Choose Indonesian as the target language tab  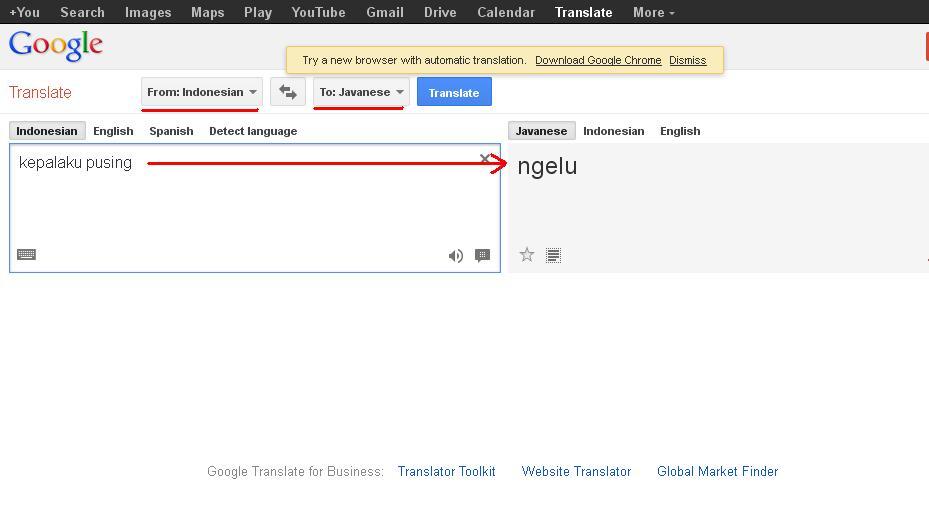pyautogui.click(x=613, y=131)
